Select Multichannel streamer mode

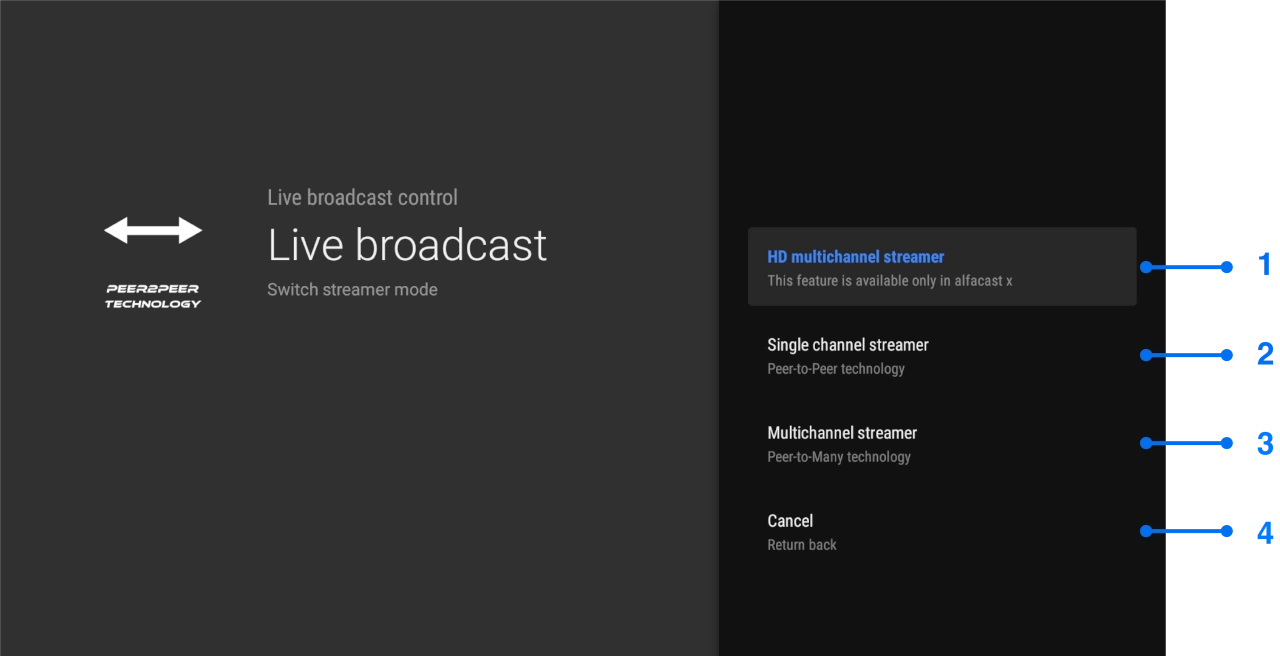click(x=842, y=433)
